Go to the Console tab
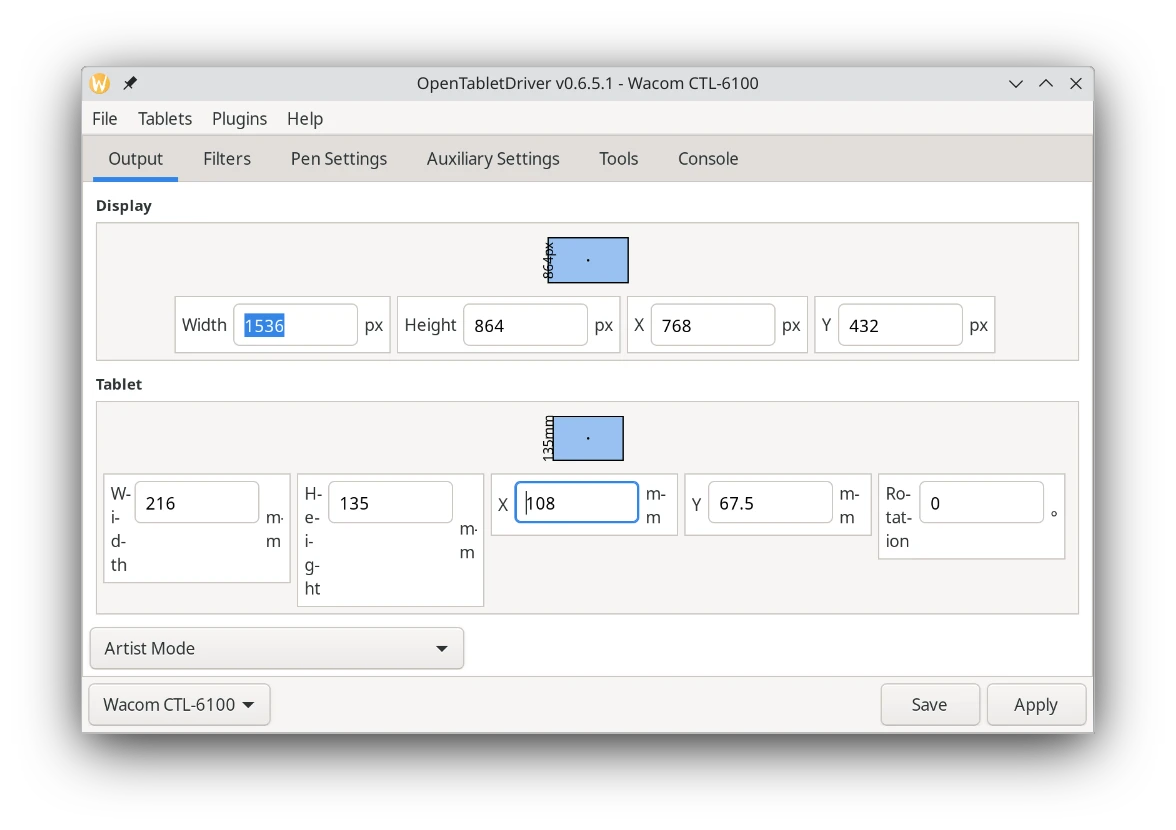This screenshot has height=830, width=1176. pos(708,159)
